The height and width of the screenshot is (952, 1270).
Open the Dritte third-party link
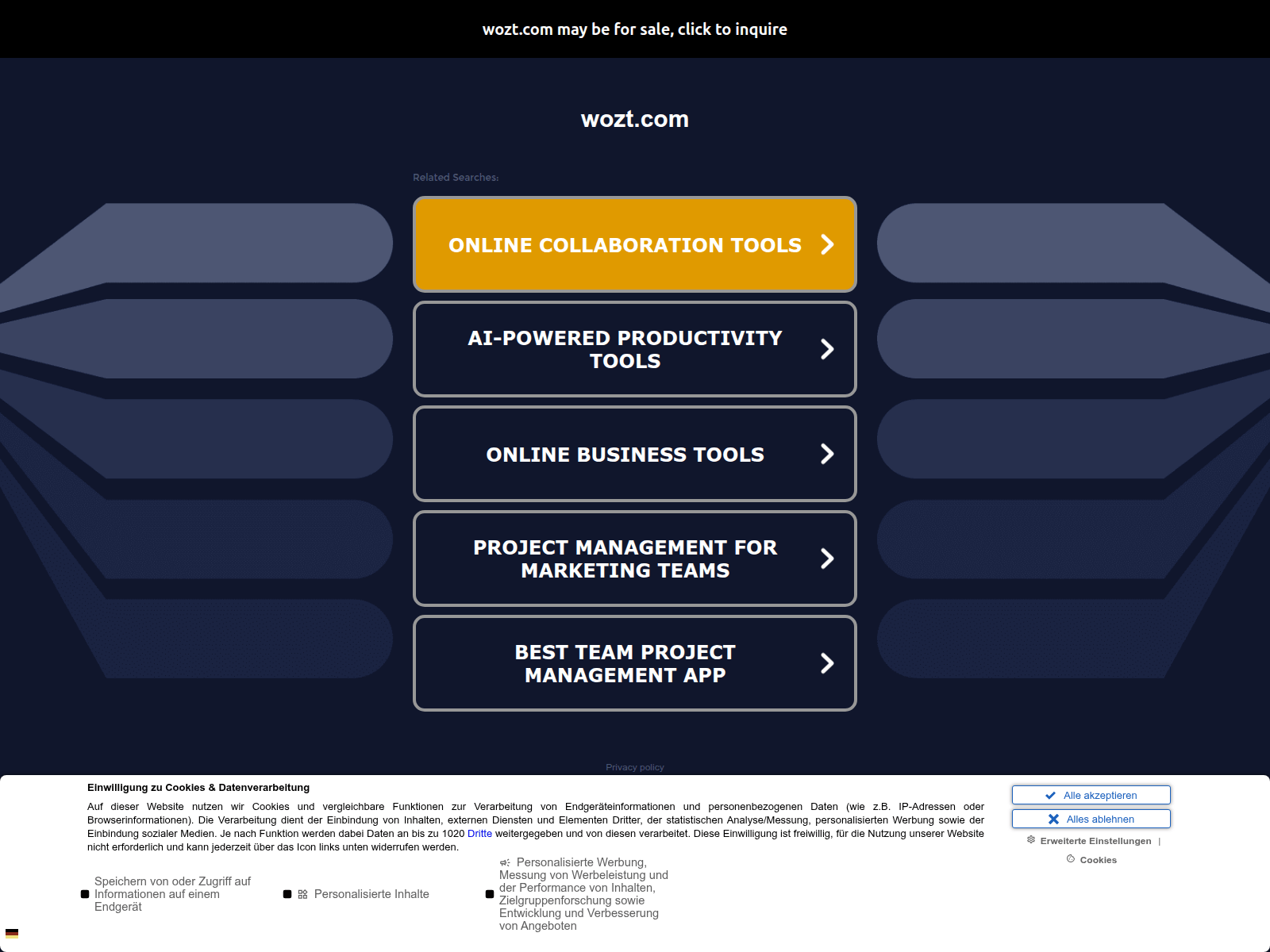click(479, 834)
